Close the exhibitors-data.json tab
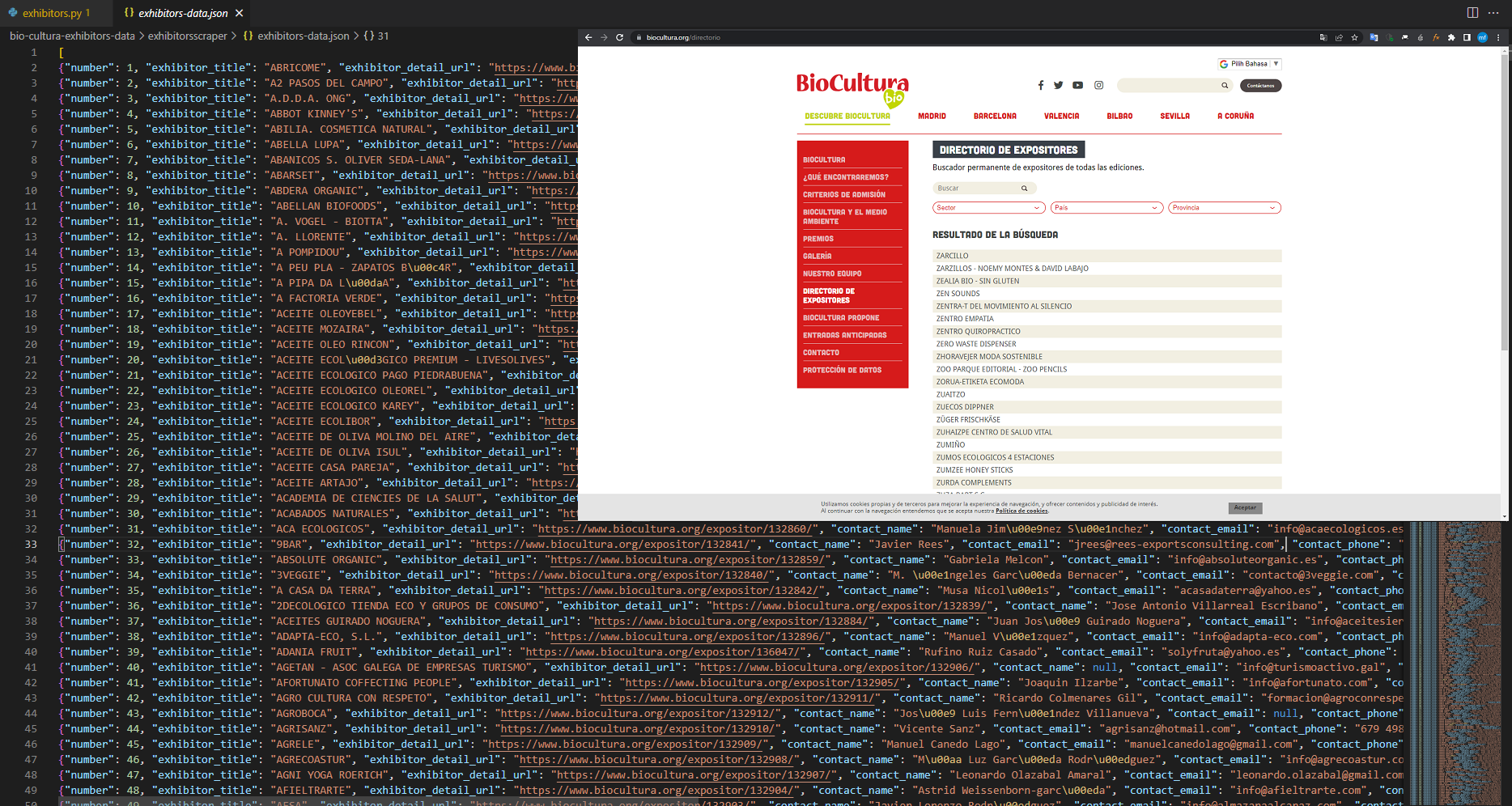 tap(239, 13)
